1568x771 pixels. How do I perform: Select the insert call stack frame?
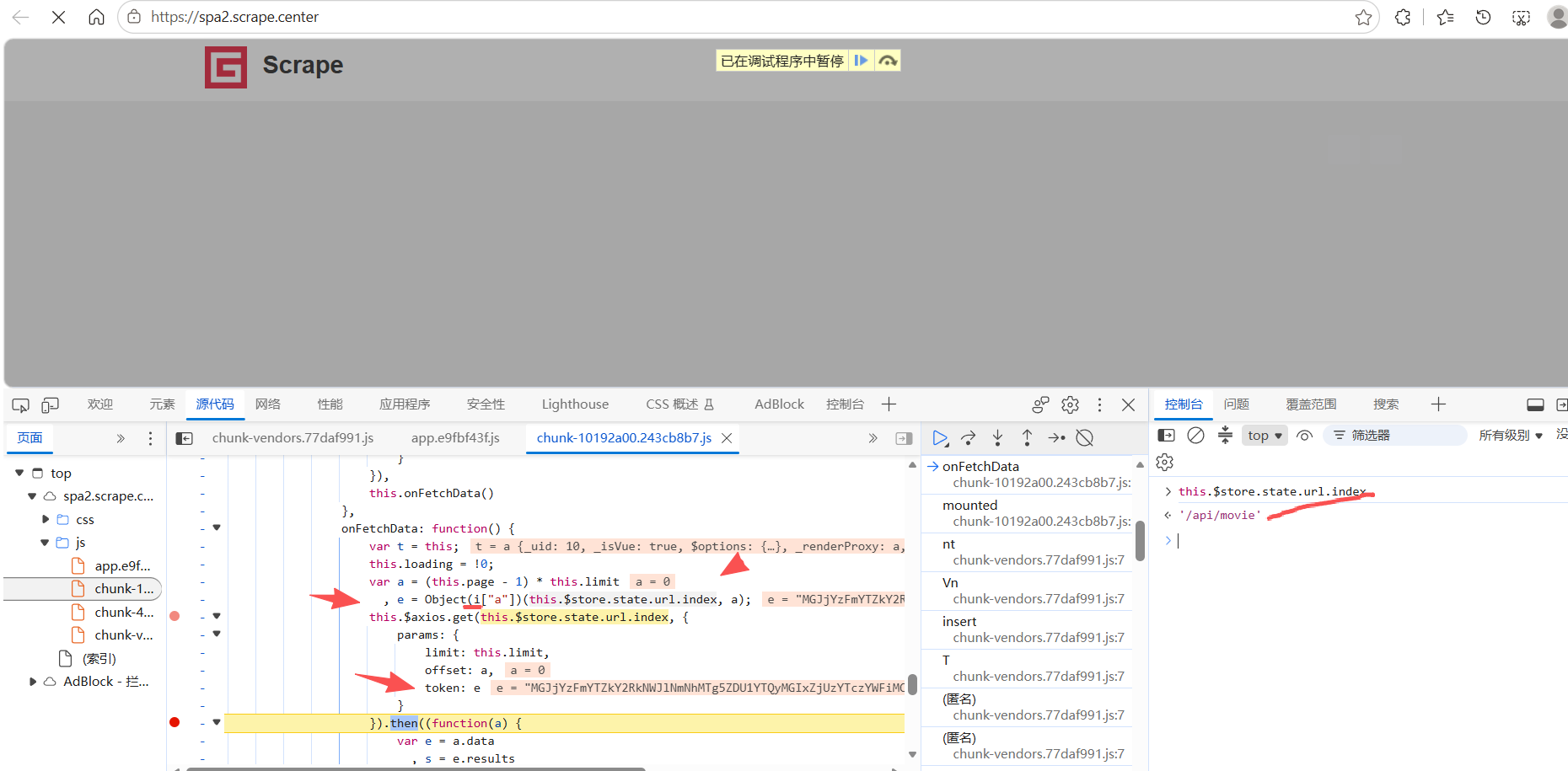coord(1028,629)
